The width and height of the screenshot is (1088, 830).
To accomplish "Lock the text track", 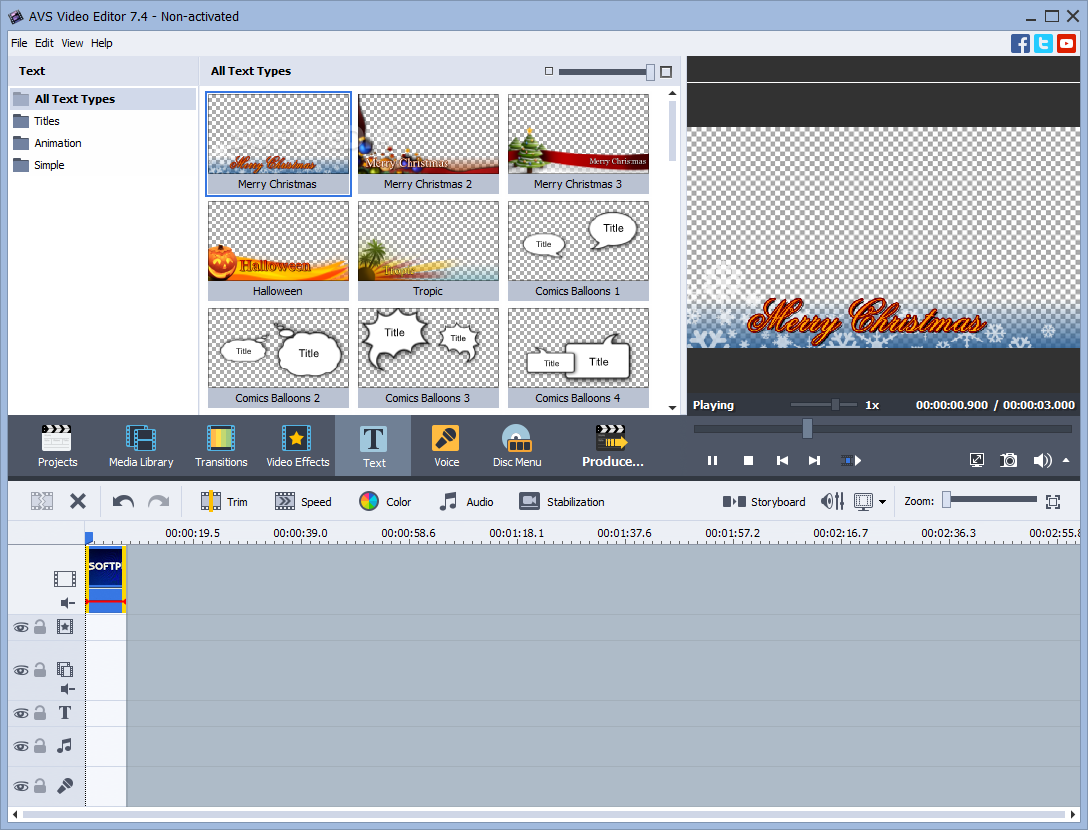I will tap(40, 713).
